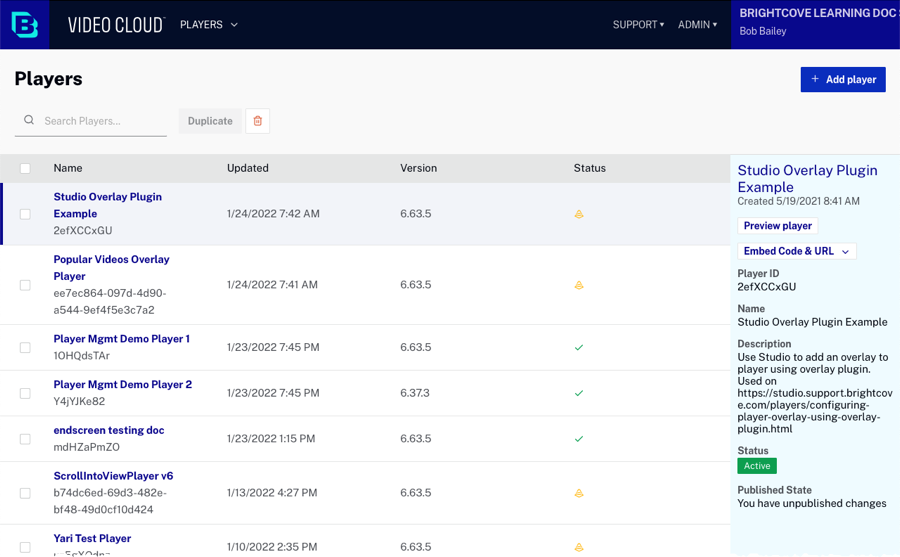
Task: Click the search magnifier icon
Action: tap(28, 121)
